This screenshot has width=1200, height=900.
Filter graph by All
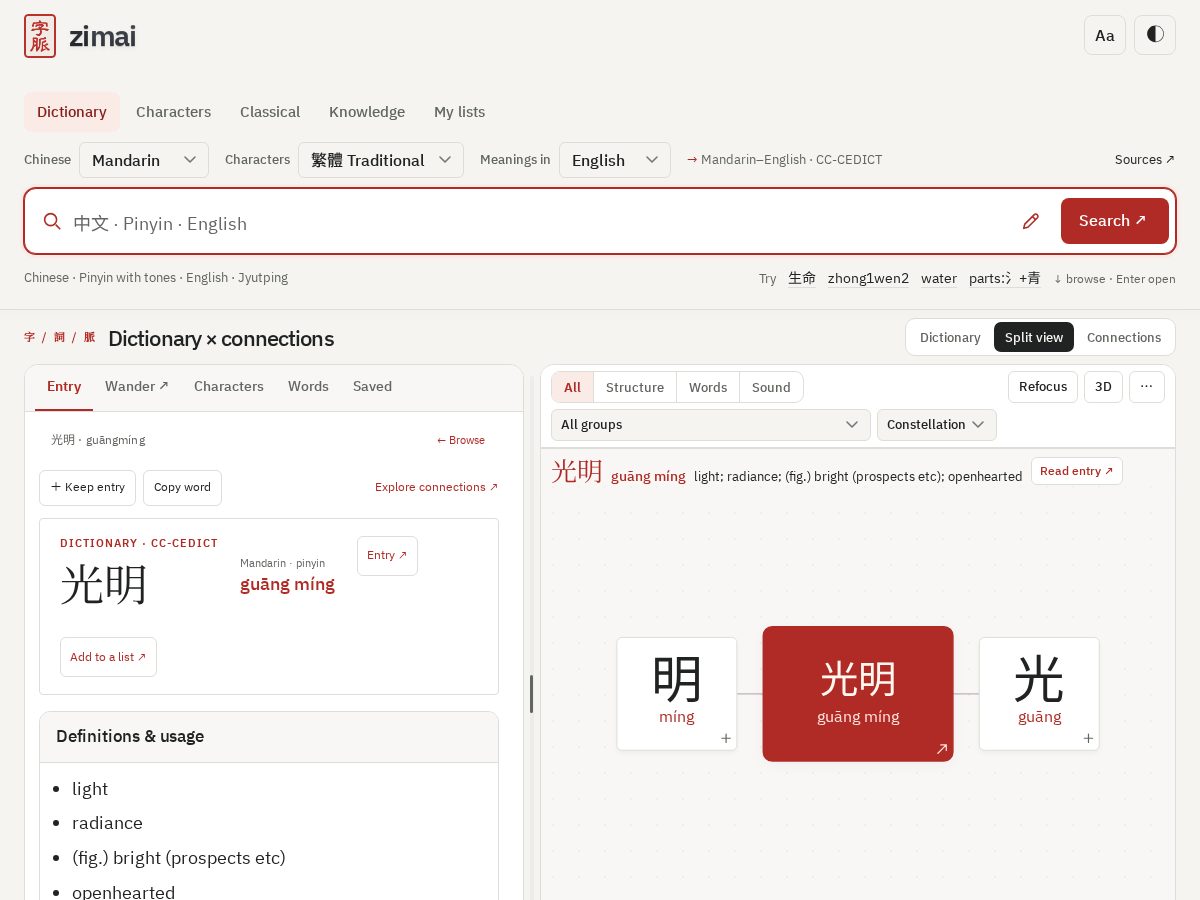pyautogui.click(x=572, y=387)
